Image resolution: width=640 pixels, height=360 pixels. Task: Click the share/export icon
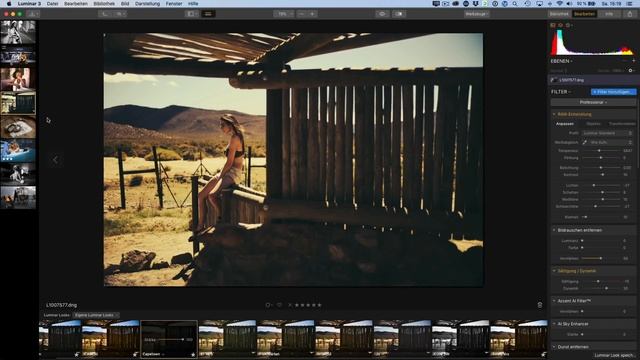point(630,14)
